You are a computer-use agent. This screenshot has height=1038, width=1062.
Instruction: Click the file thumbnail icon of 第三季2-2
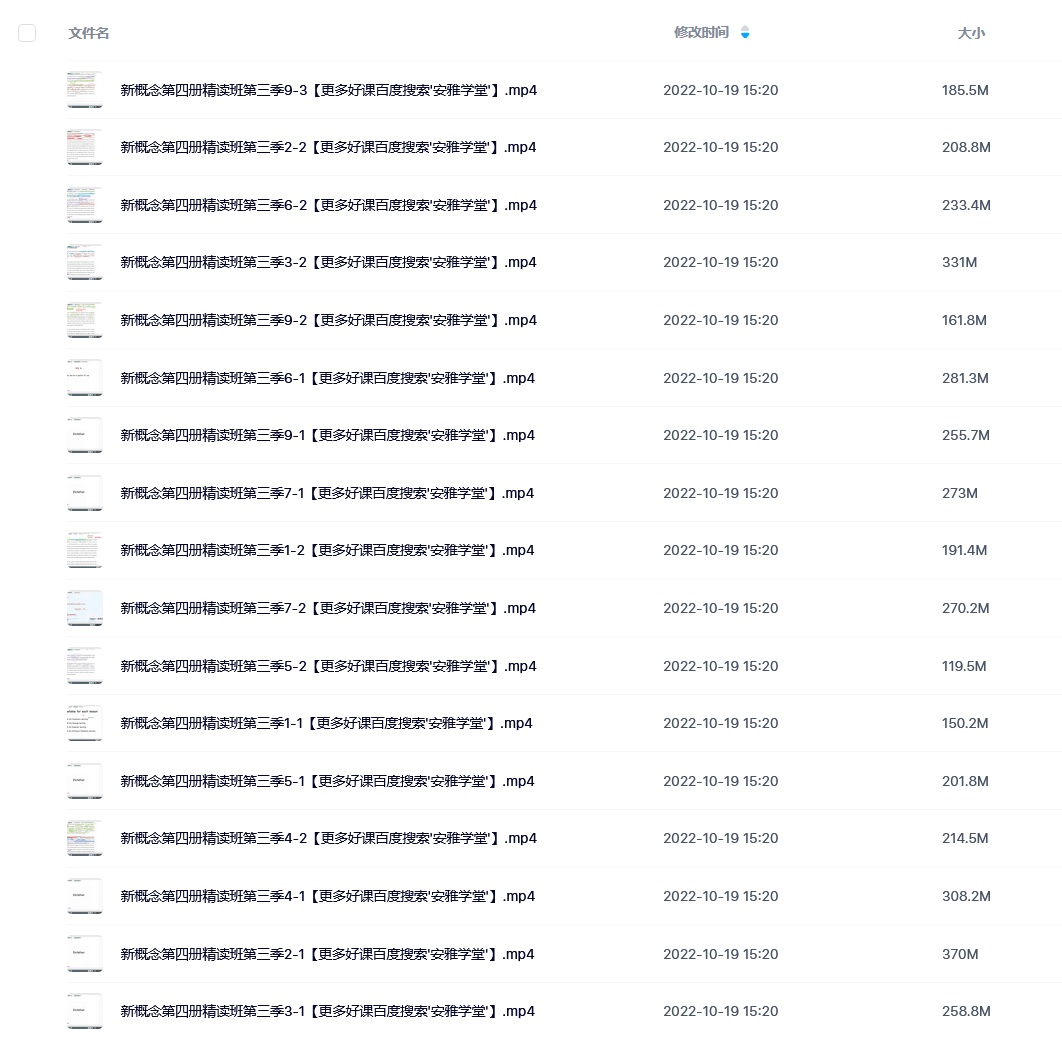(85, 147)
